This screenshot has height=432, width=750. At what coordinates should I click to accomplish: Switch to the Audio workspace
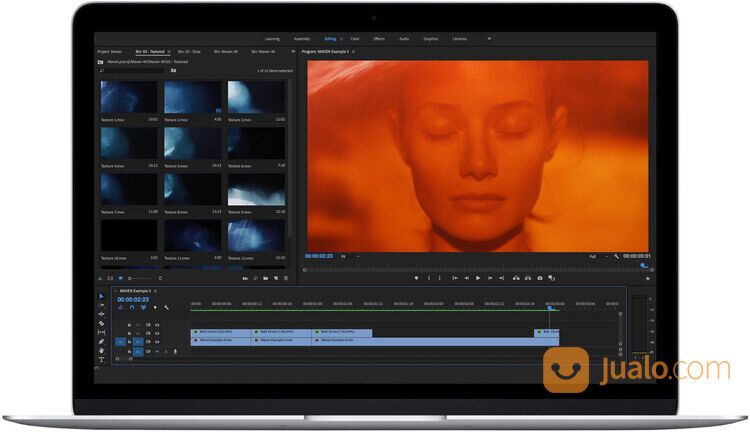404,39
